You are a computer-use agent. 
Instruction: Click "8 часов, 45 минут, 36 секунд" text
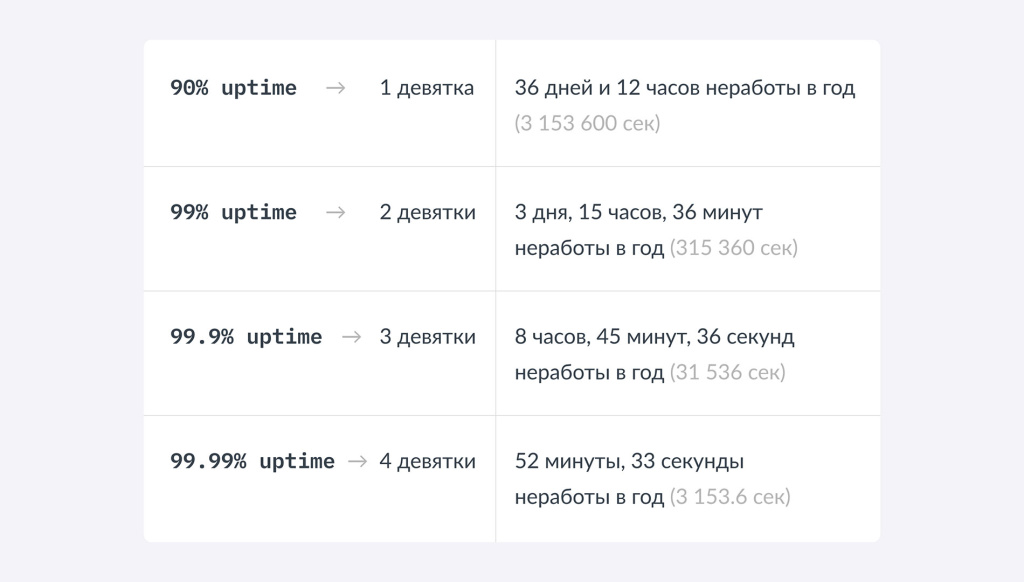[654, 337]
